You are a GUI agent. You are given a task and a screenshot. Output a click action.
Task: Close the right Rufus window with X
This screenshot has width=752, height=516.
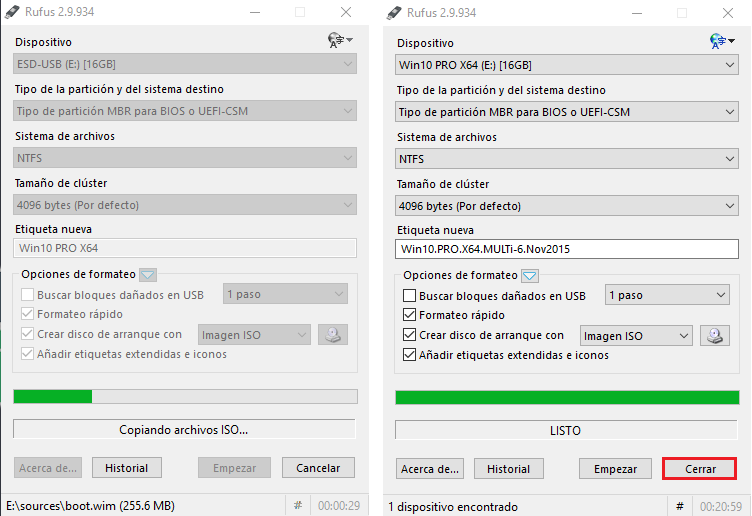pyautogui.click(x=728, y=13)
